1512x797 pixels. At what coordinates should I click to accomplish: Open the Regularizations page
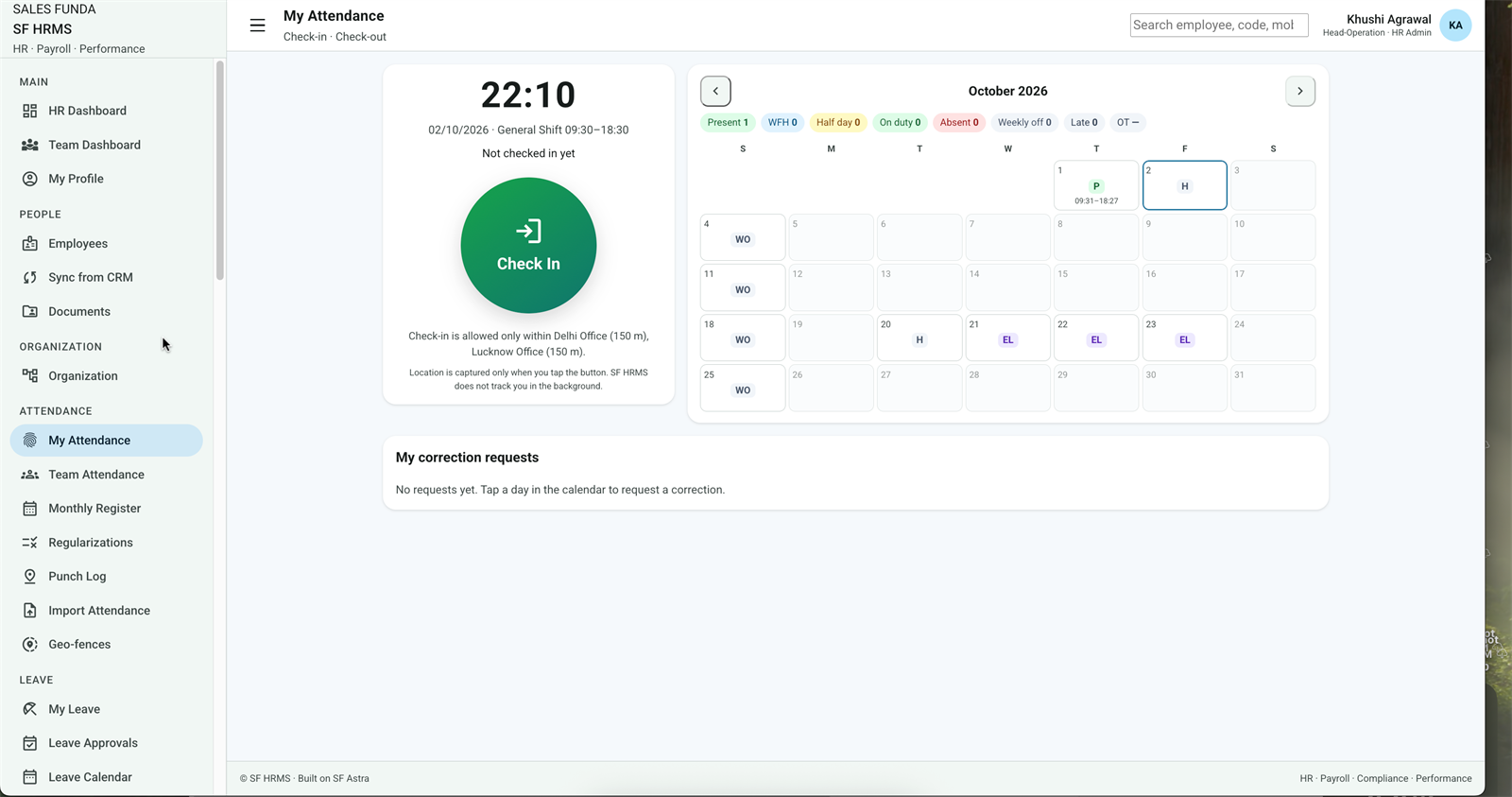coord(107,543)
